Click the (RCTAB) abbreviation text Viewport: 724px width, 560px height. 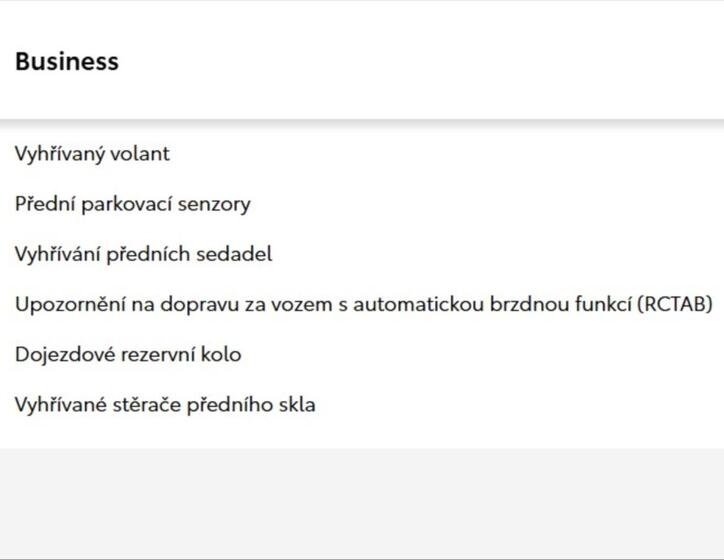coord(675,304)
